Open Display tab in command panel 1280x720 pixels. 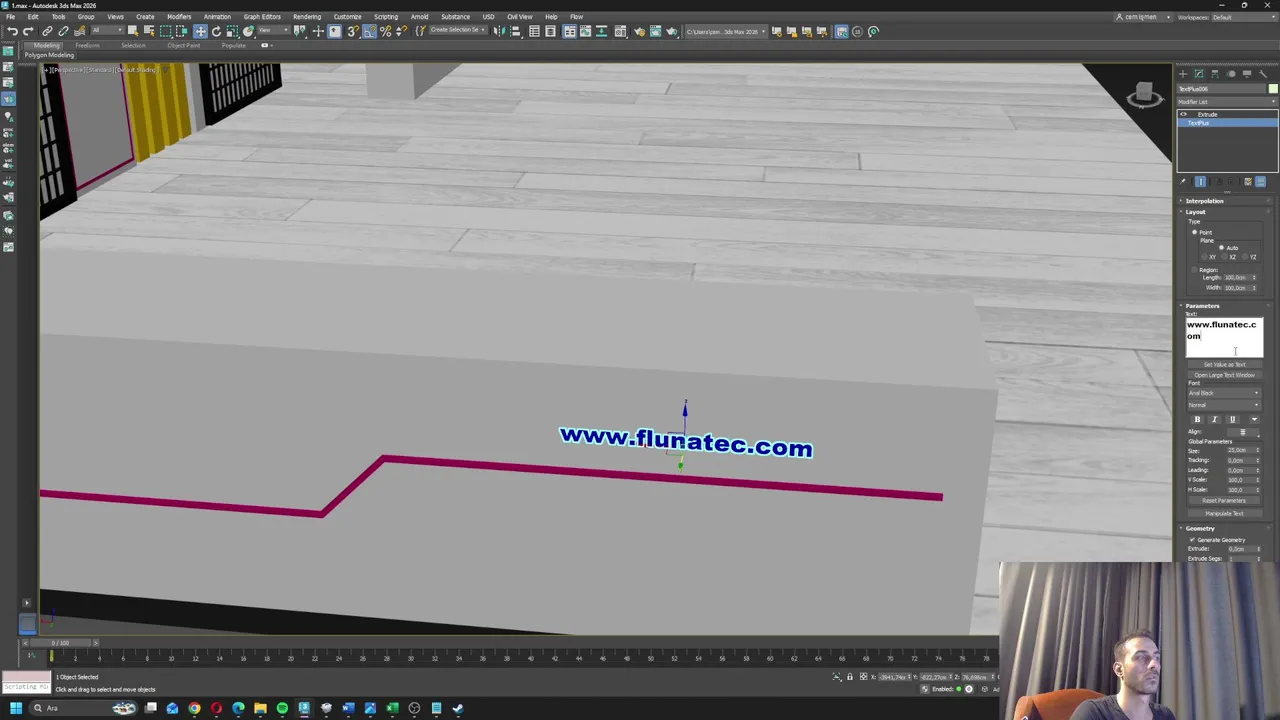point(1247,73)
